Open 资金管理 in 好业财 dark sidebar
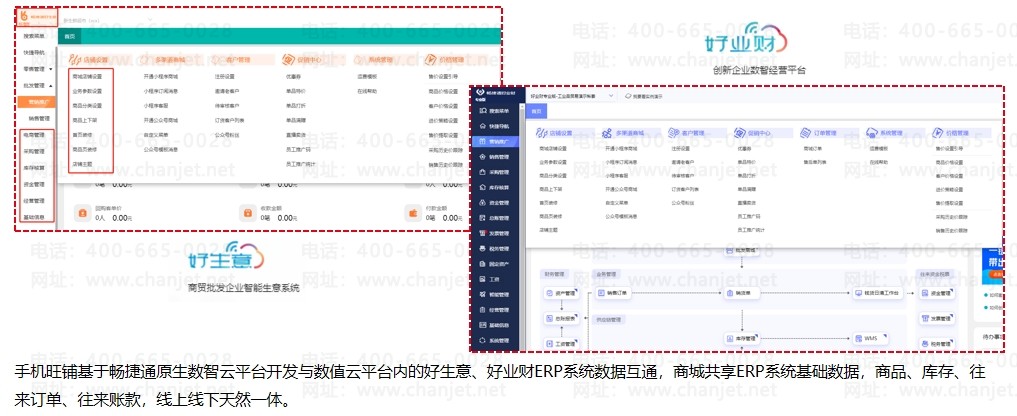Image resolution: width=1017 pixels, height=416 pixels. pos(494,202)
